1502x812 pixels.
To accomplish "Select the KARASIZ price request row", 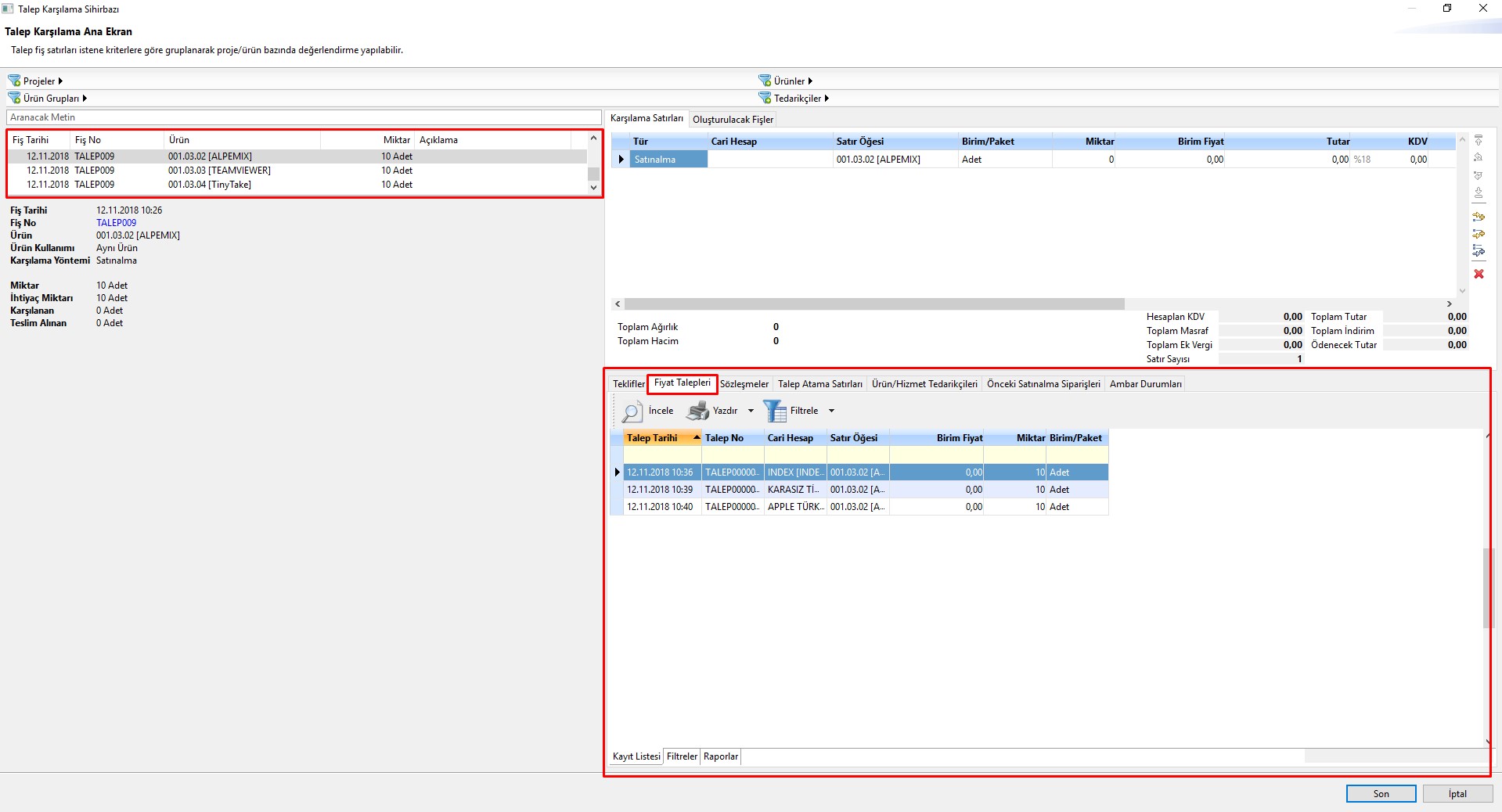I will (795, 490).
